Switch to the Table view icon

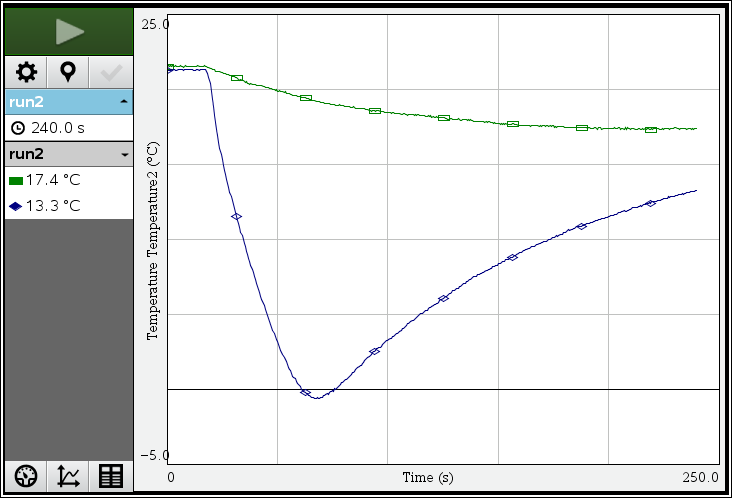110,476
